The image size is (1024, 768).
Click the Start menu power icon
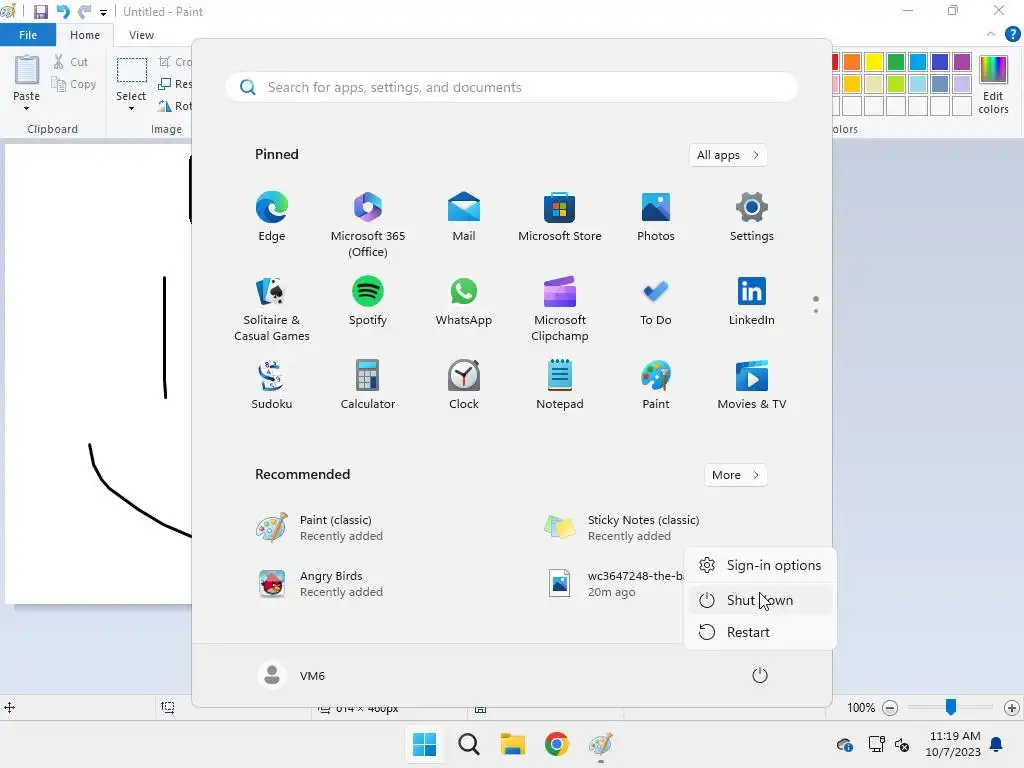pos(760,675)
